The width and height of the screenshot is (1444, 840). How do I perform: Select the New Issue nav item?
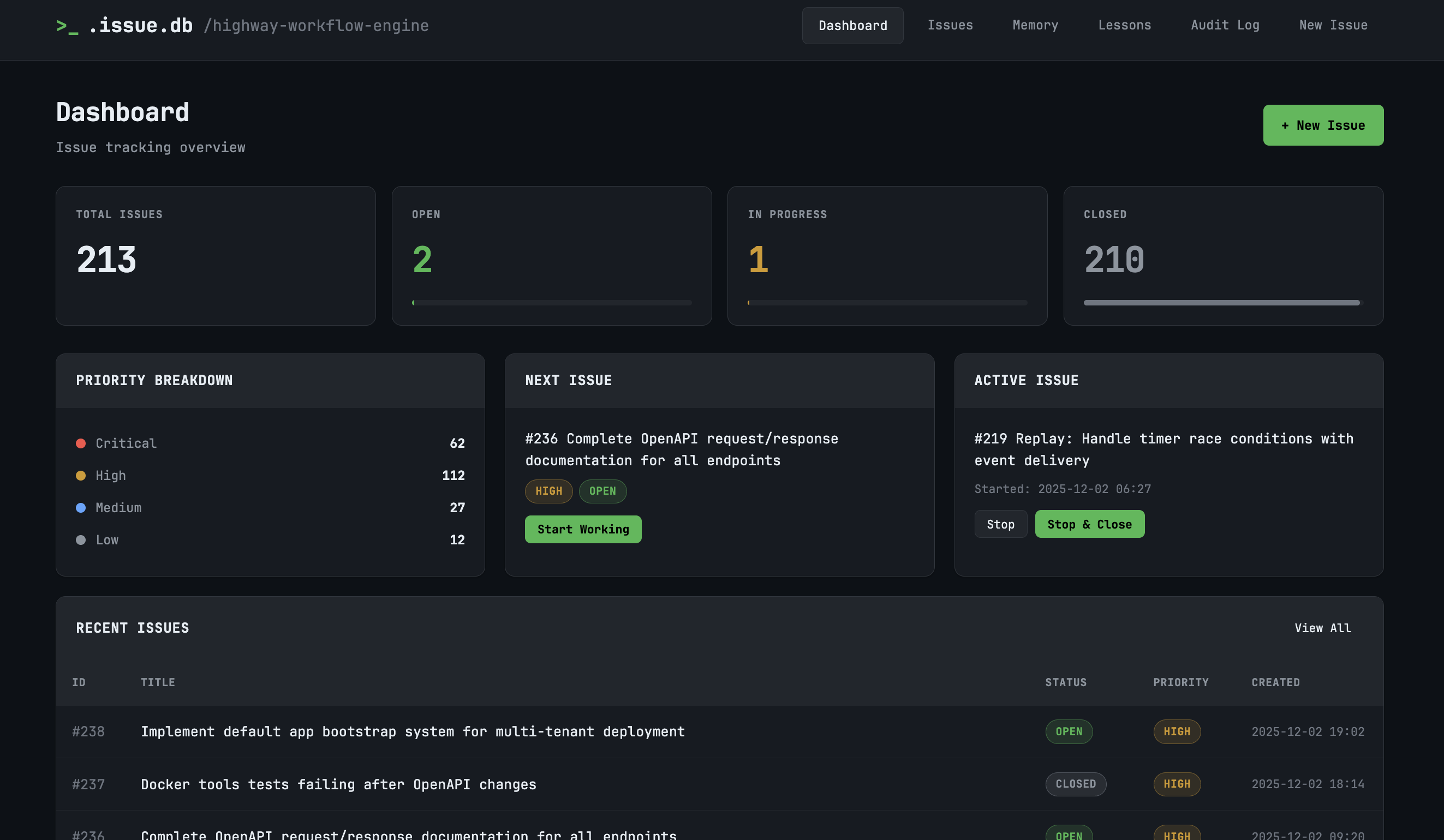click(x=1333, y=25)
